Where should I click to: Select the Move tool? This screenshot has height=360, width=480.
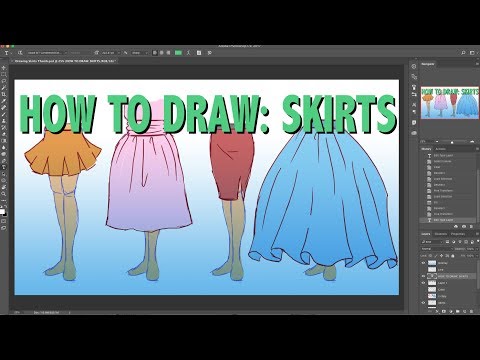[x=4, y=68]
